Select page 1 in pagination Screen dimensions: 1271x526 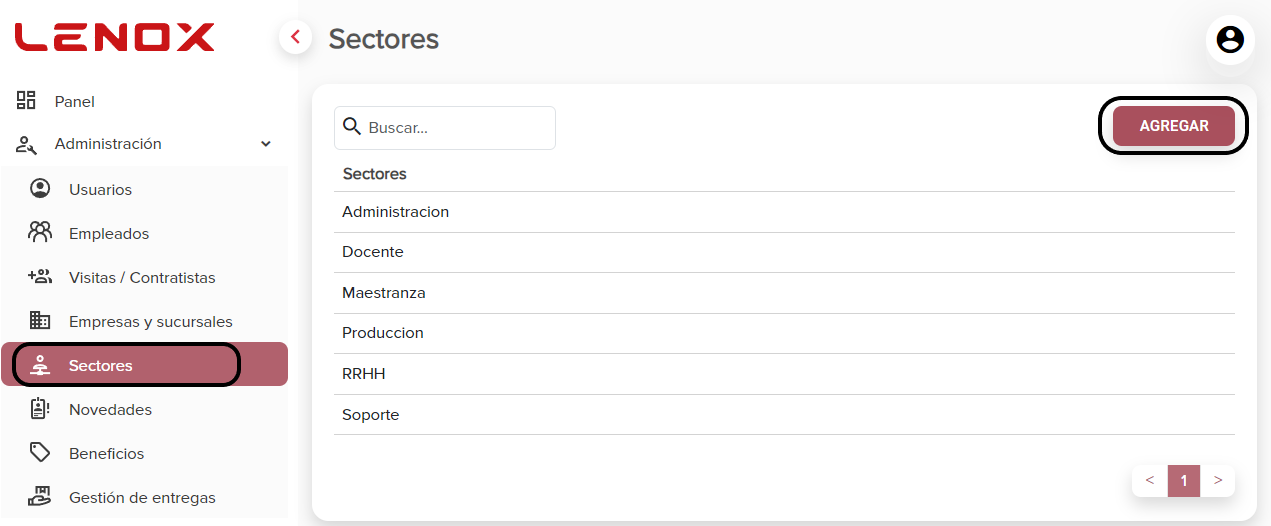(1184, 480)
